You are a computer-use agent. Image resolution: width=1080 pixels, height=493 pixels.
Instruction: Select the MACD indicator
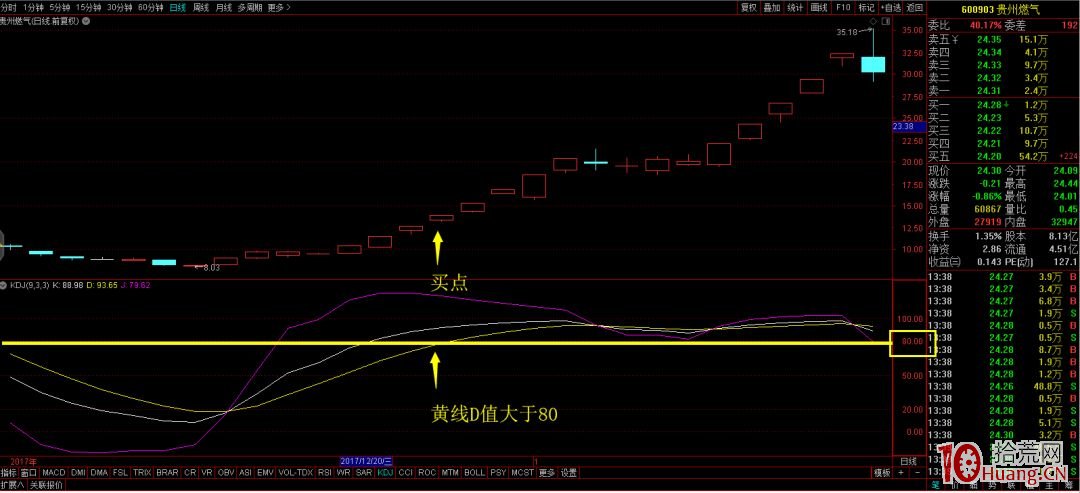[53, 473]
